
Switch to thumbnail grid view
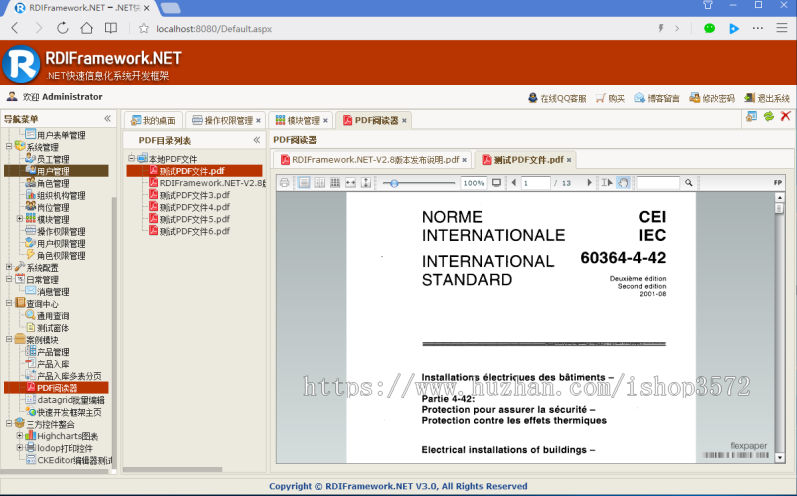point(335,182)
